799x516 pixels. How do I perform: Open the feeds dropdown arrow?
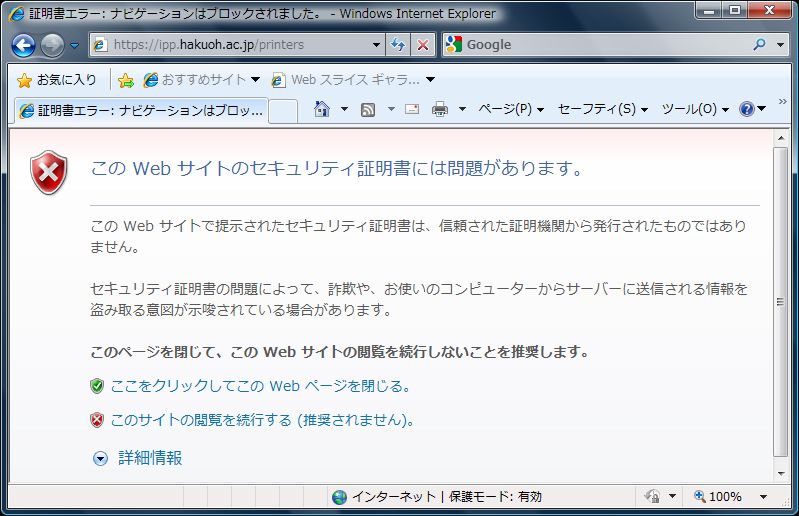[391, 109]
